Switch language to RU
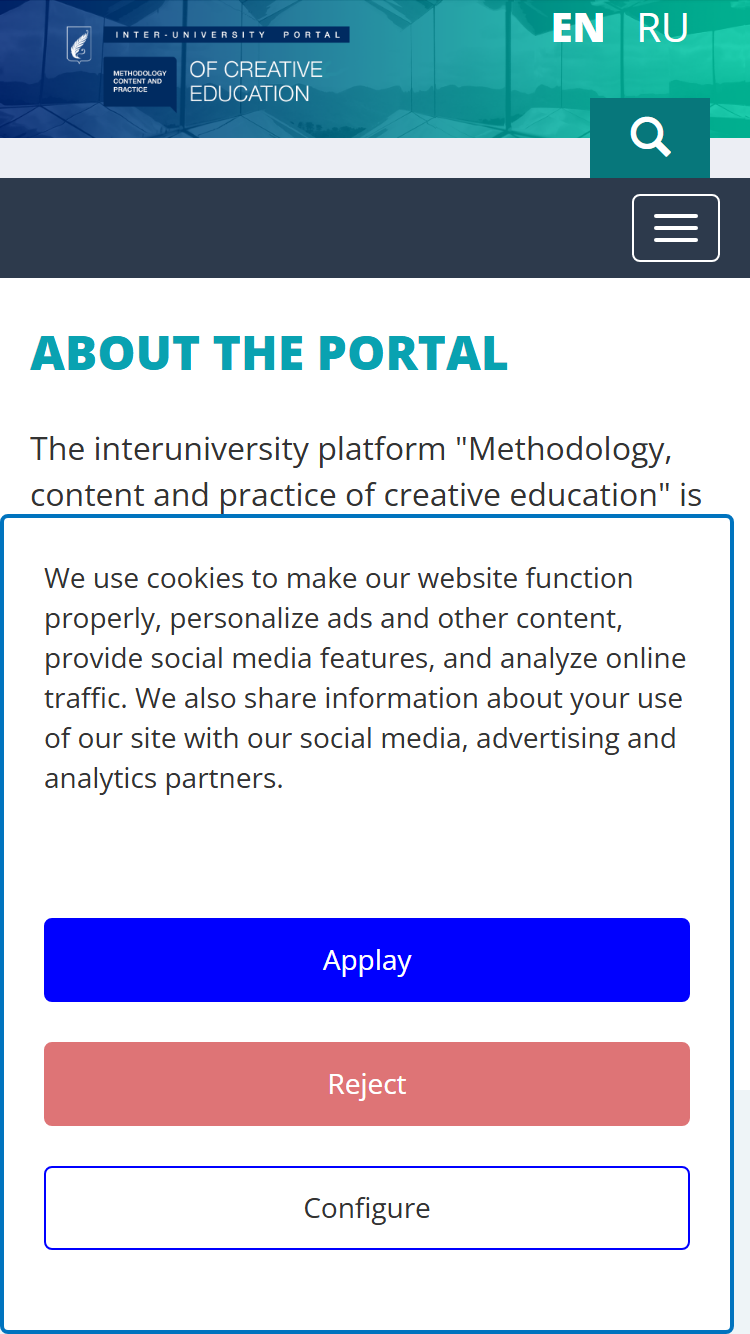Viewport: 750px width, 1334px height. click(662, 28)
